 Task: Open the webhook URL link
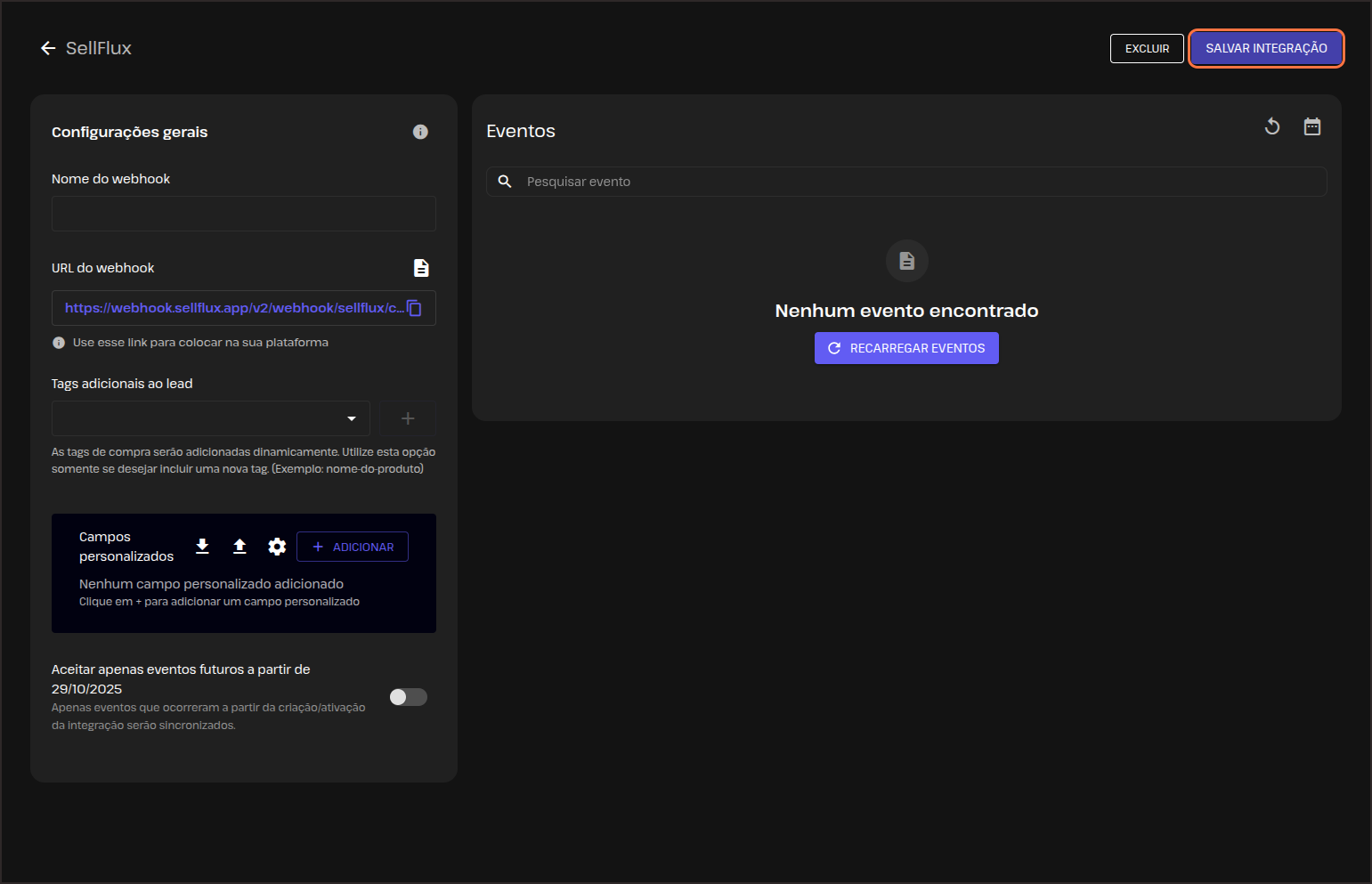tap(233, 308)
